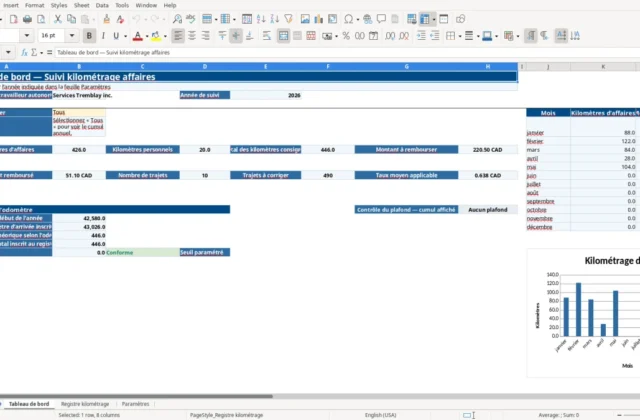Select column header K

point(603,67)
